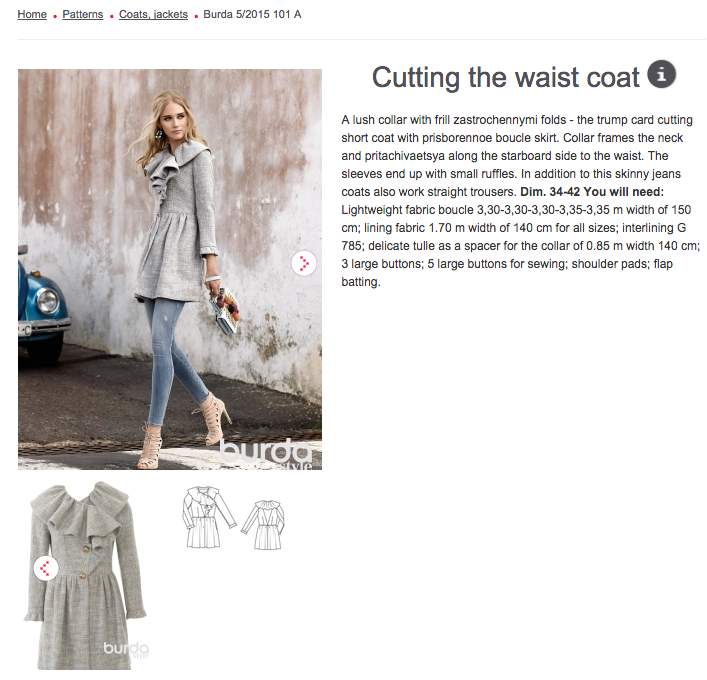
Task: Show next photo with the right arrow
Action: point(303,263)
